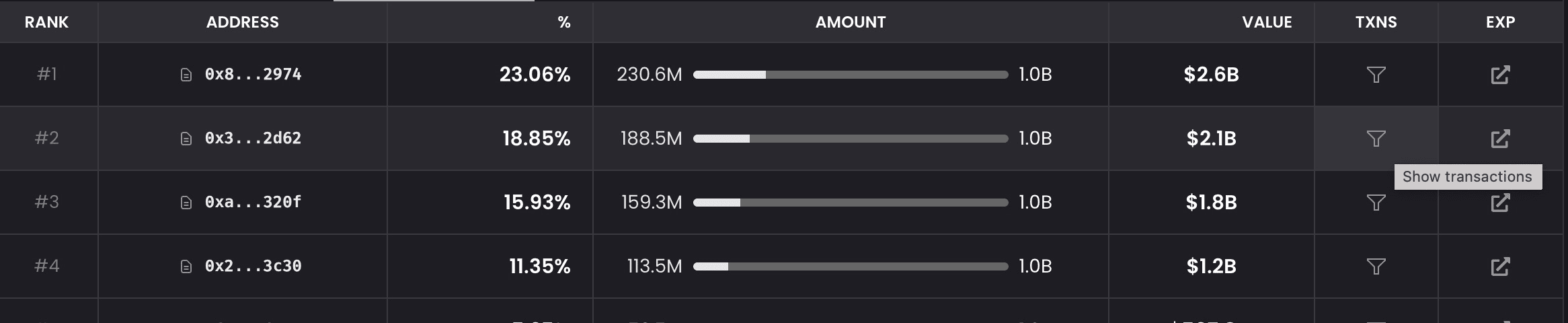This screenshot has height=323, width=1568.
Task: Click the filter icon for 0x3...2d62
Action: 1376,139
